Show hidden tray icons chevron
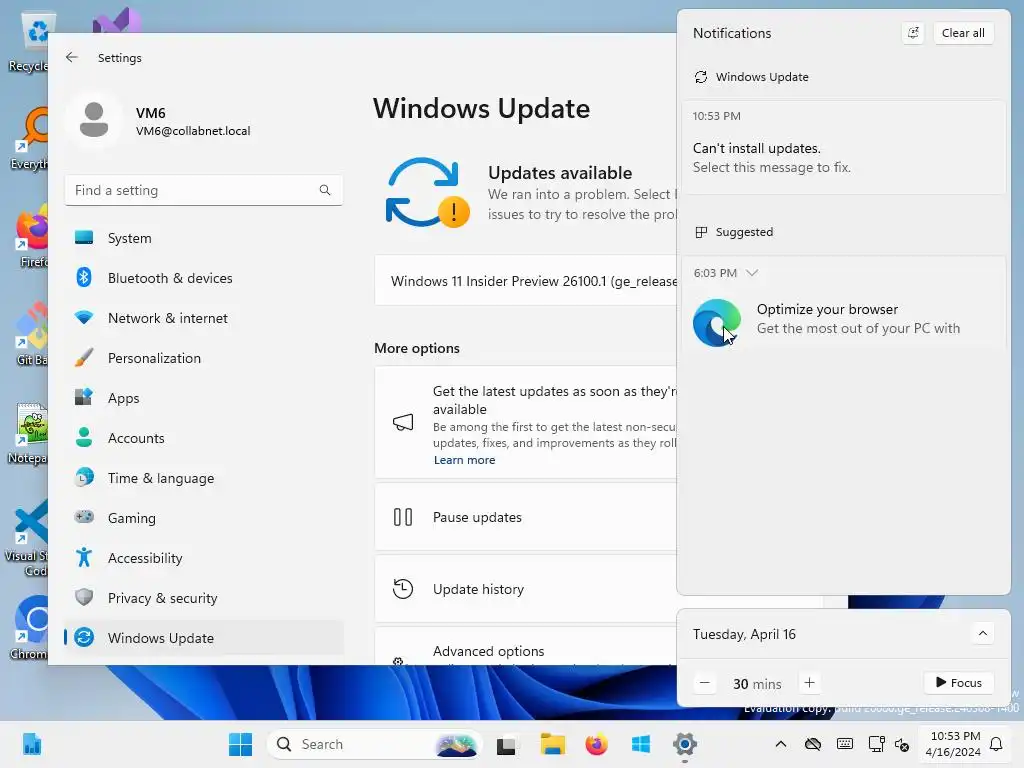The width and height of the screenshot is (1024, 768). click(780, 744)
